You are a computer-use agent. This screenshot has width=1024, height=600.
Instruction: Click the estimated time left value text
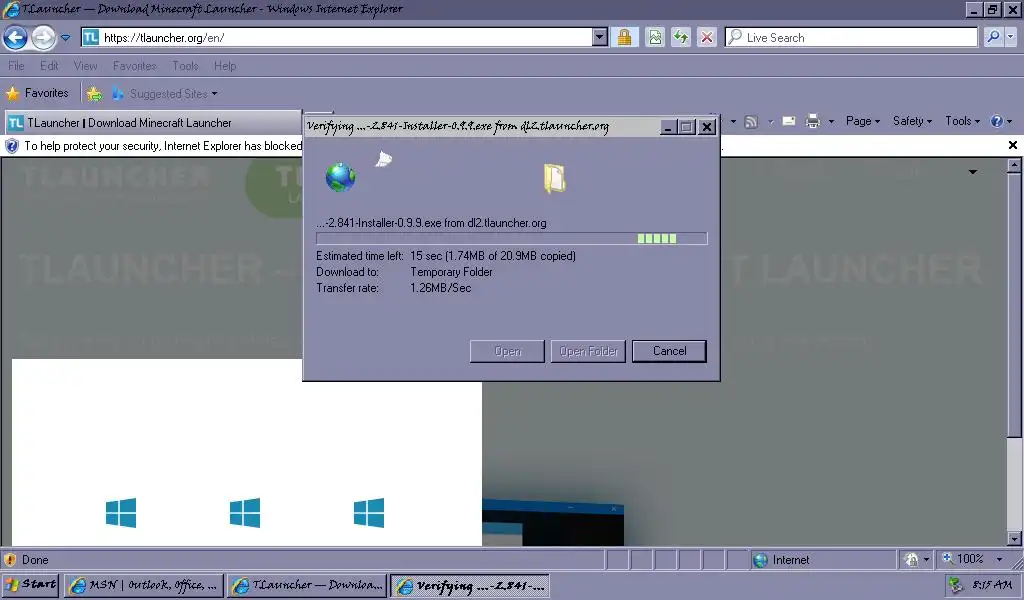[x=493, y=256]
